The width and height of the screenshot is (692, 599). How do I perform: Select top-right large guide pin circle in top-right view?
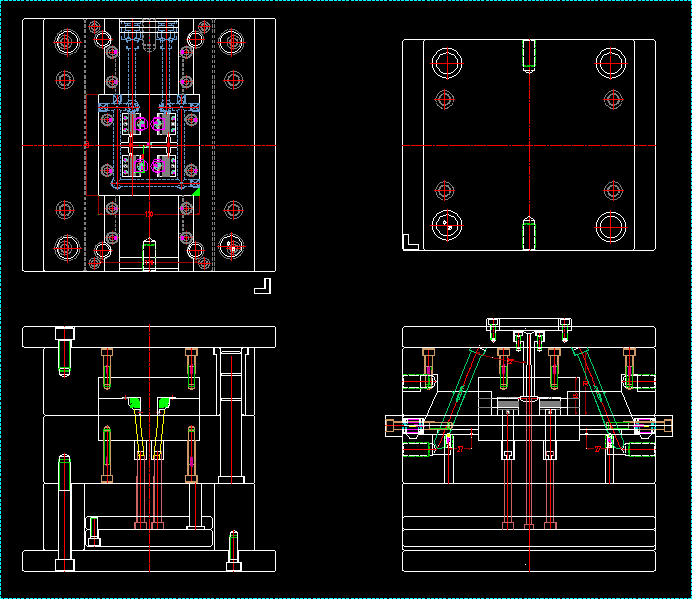(x=611, y=63)
